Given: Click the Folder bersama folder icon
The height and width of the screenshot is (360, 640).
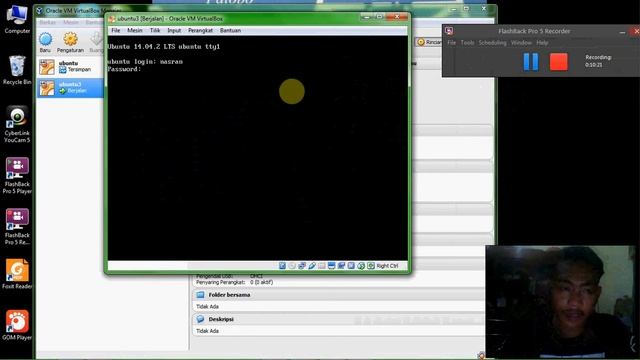Looking at the screenshot, I should (x=200, y=295).
